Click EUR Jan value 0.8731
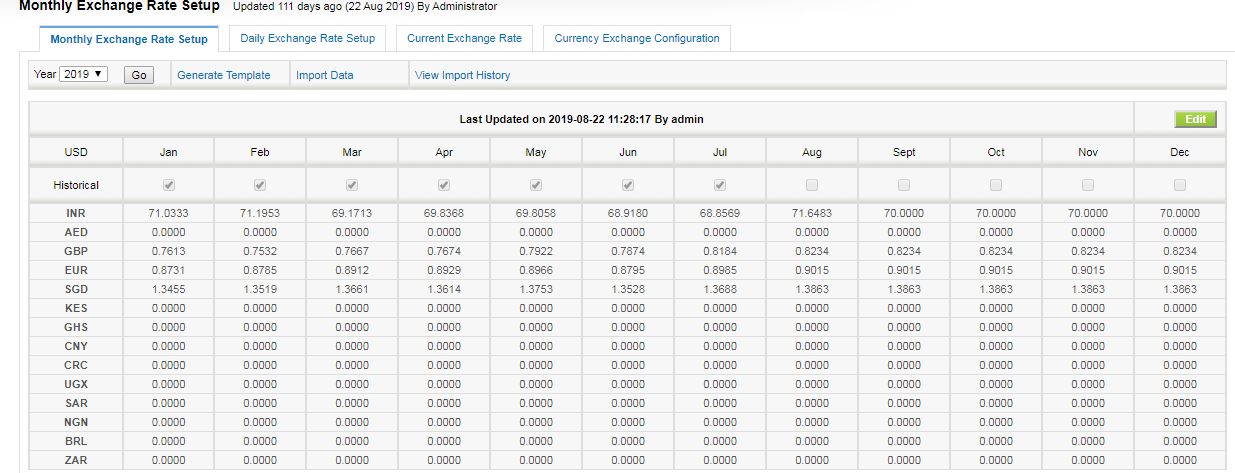This screenshot has width=1235, height=473. pos(168,270)
